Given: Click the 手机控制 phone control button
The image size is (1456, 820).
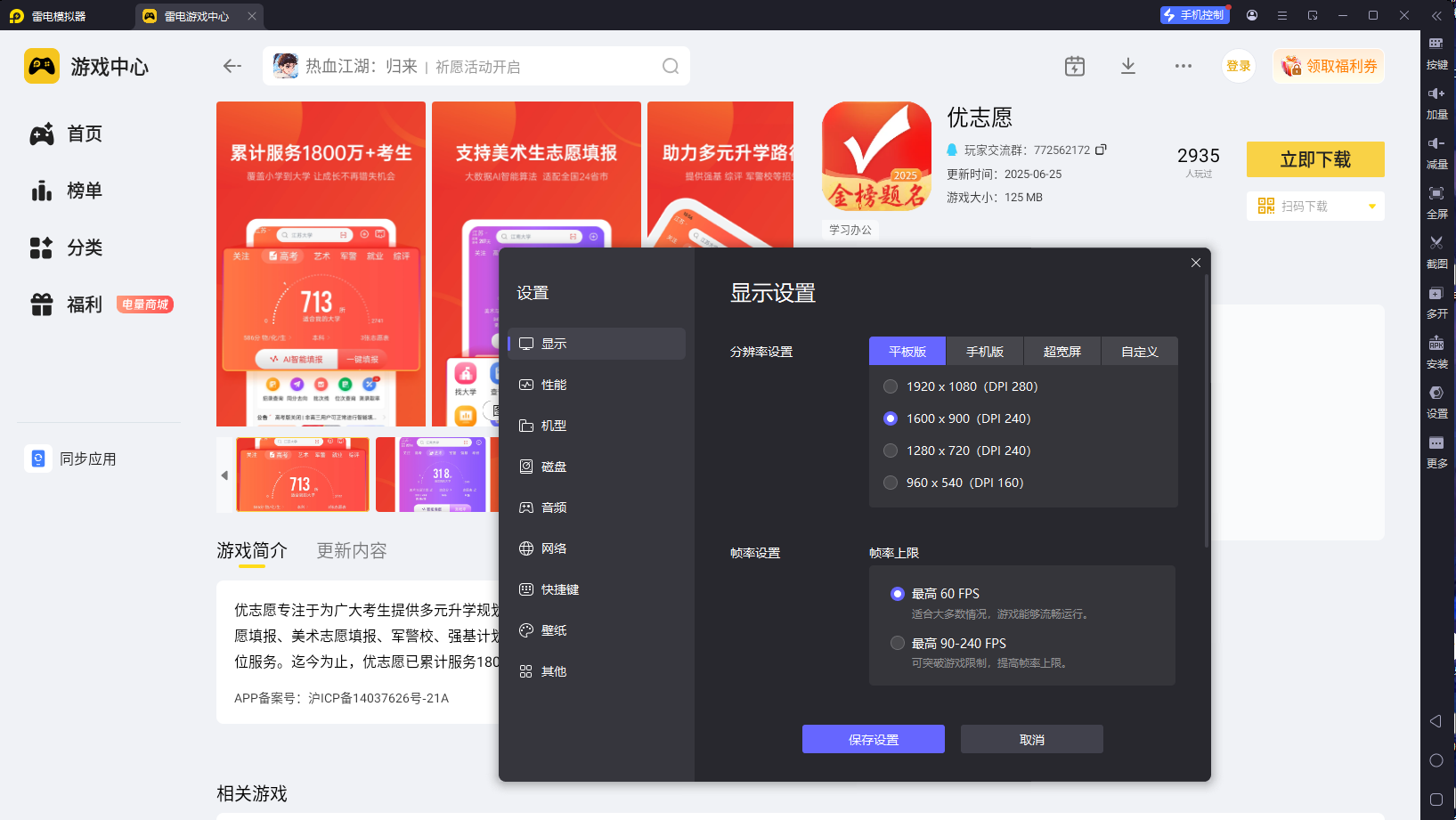Looking at the screenshot, I should click(1195, 15).
